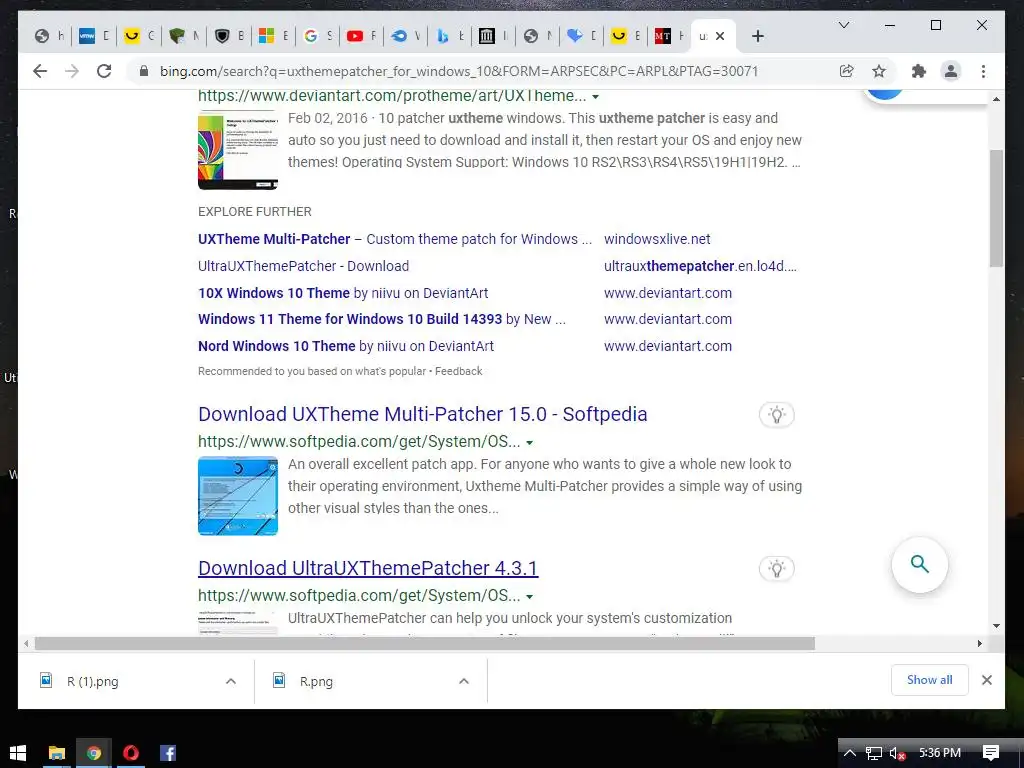Viewport: 1024px width, 768px height.
Task: Open downloaded file R (1).png
Action: pos(93,681)
